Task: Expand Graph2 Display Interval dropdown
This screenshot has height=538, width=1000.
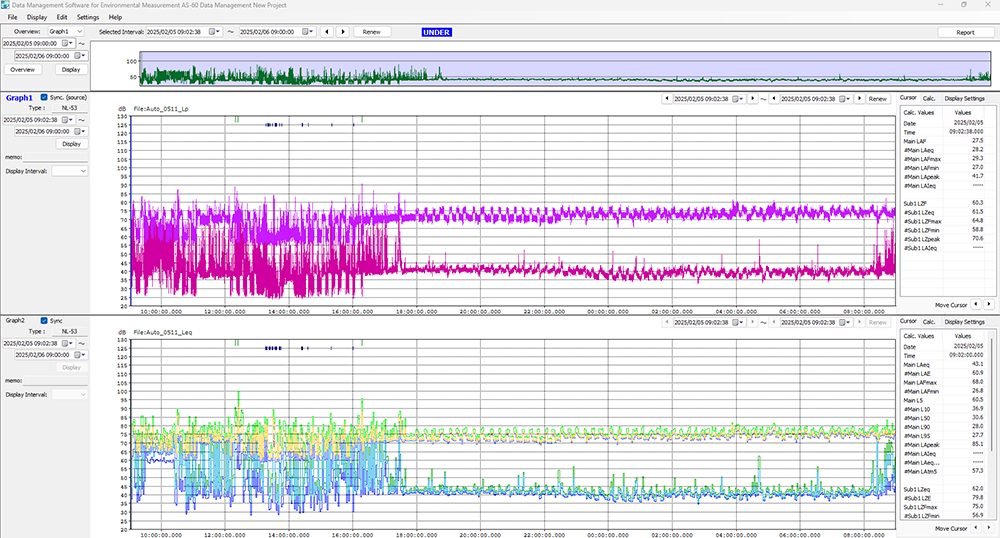Action: click(70, 395)
